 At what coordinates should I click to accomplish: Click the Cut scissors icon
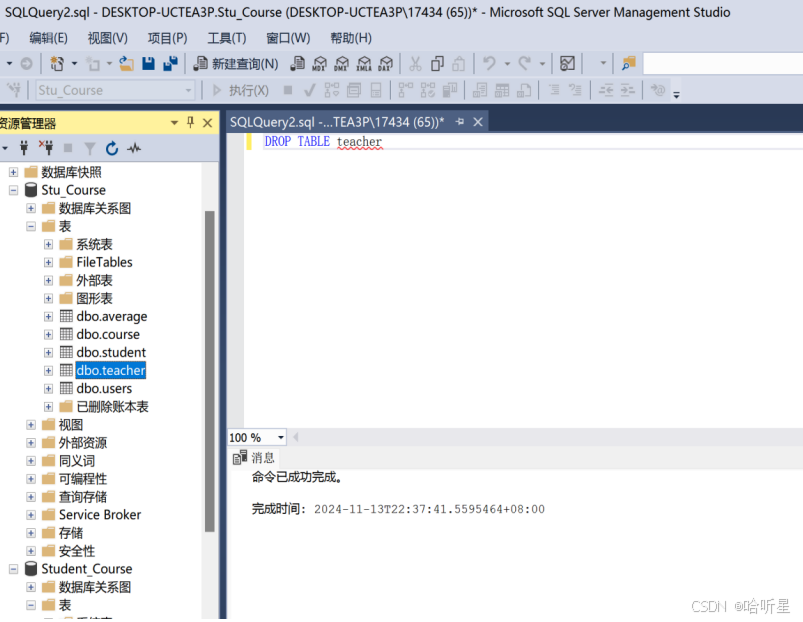tap(415, 63)
